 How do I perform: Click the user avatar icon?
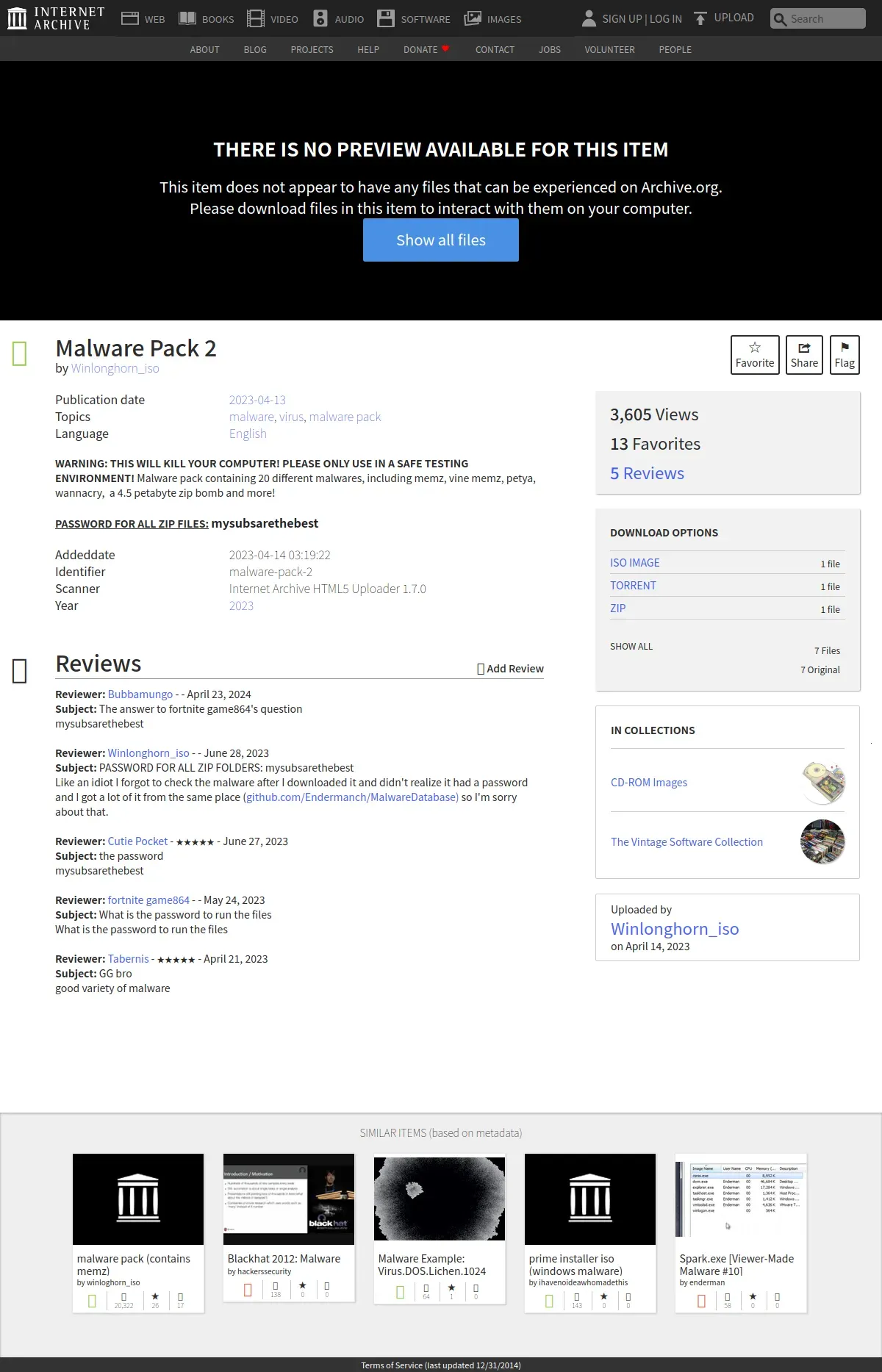pyautogui.click(x=589, y=18)
